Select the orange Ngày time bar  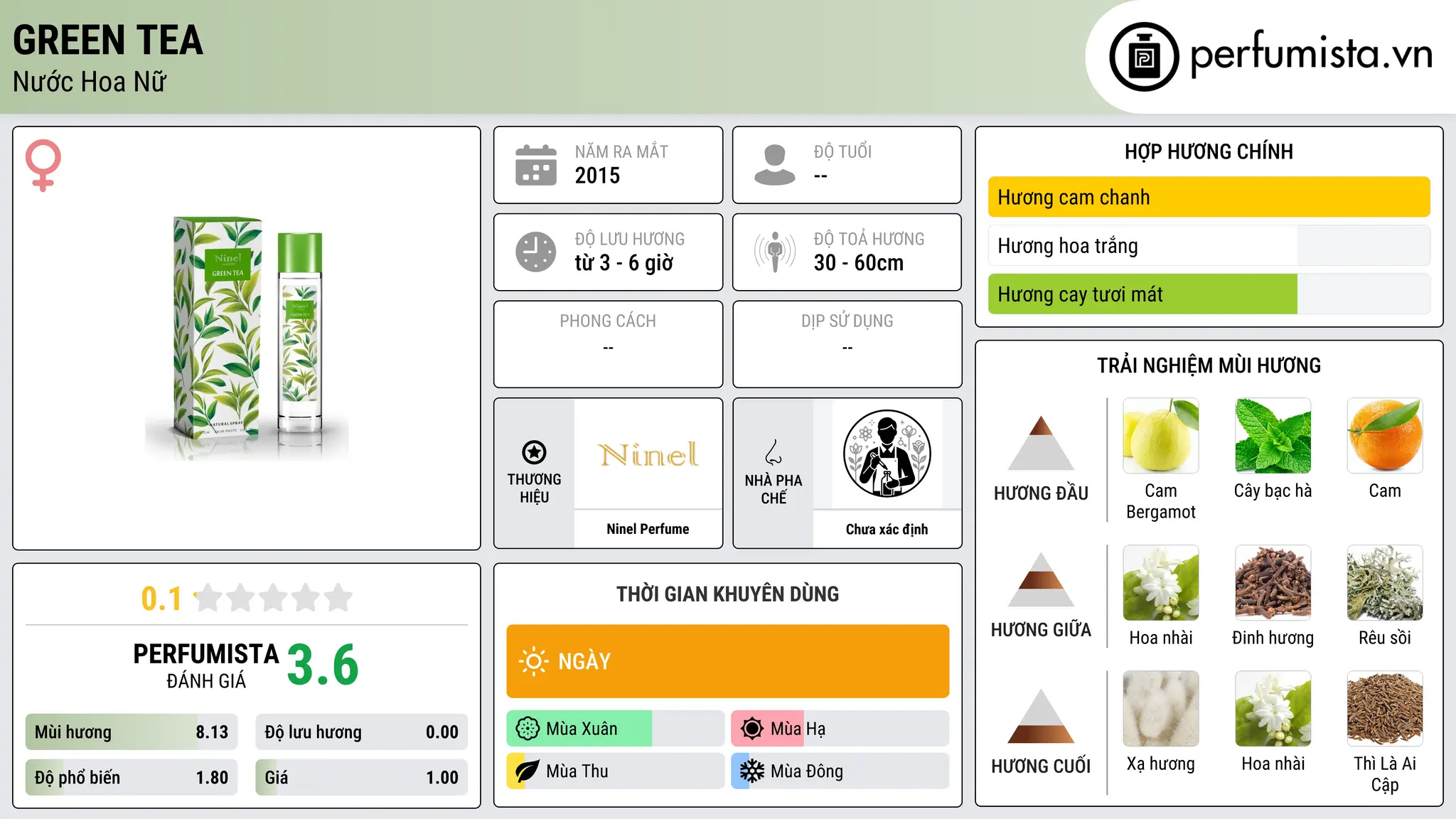point(728,661)
